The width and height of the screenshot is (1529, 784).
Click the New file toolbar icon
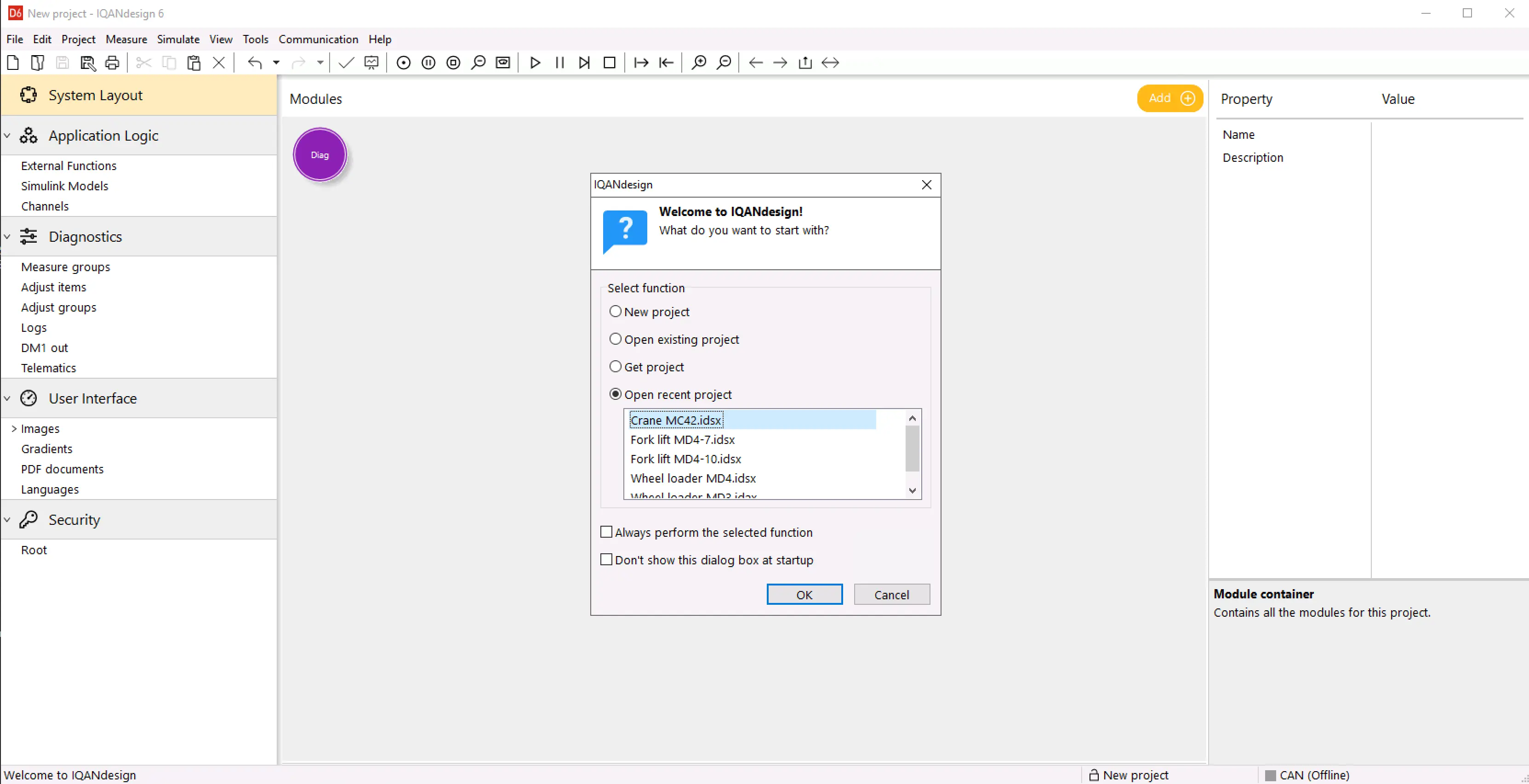click(13, 62)
